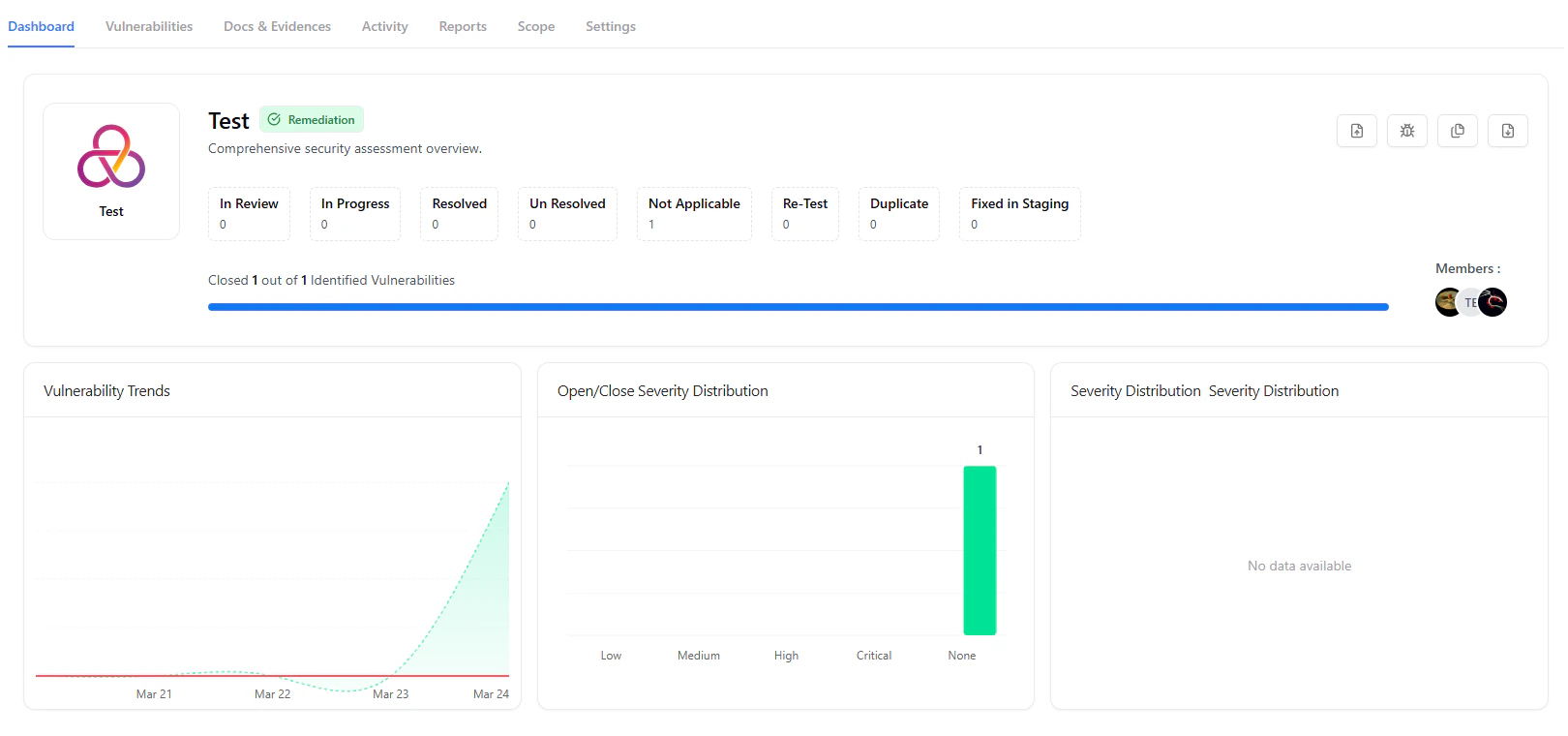Click the Vulnerability Trends chart title
Viewport: 1568px width, 736px height.
(x=106, y=391)
